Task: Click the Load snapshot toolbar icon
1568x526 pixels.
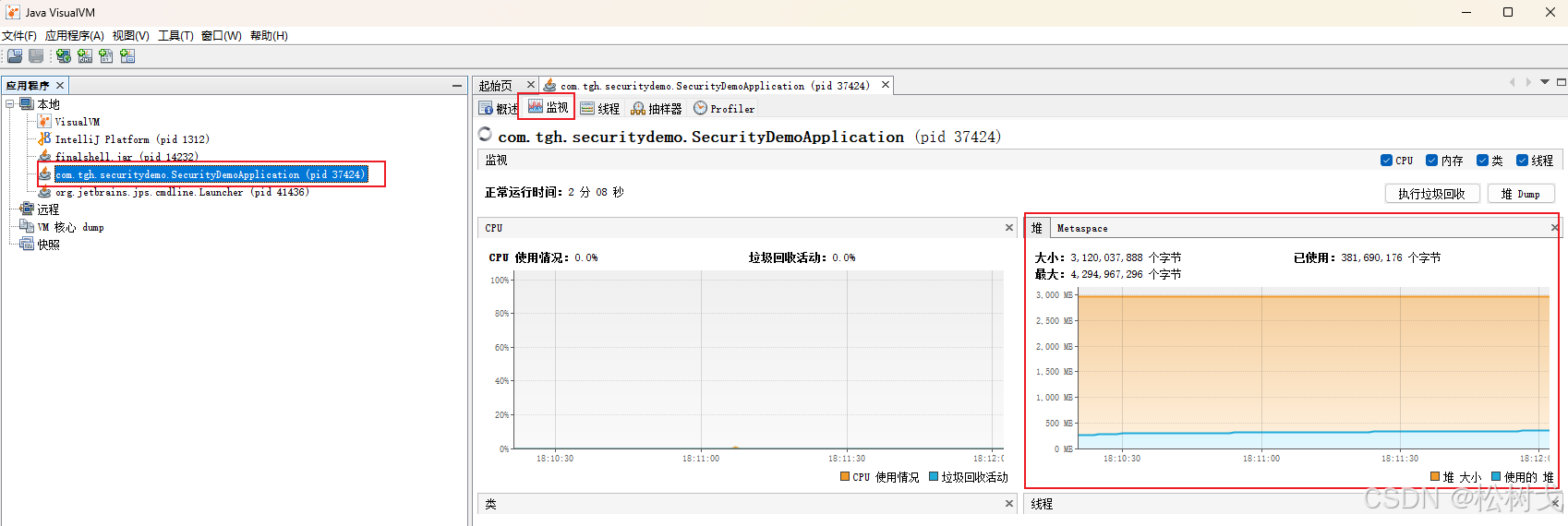Action: point(15,56)
